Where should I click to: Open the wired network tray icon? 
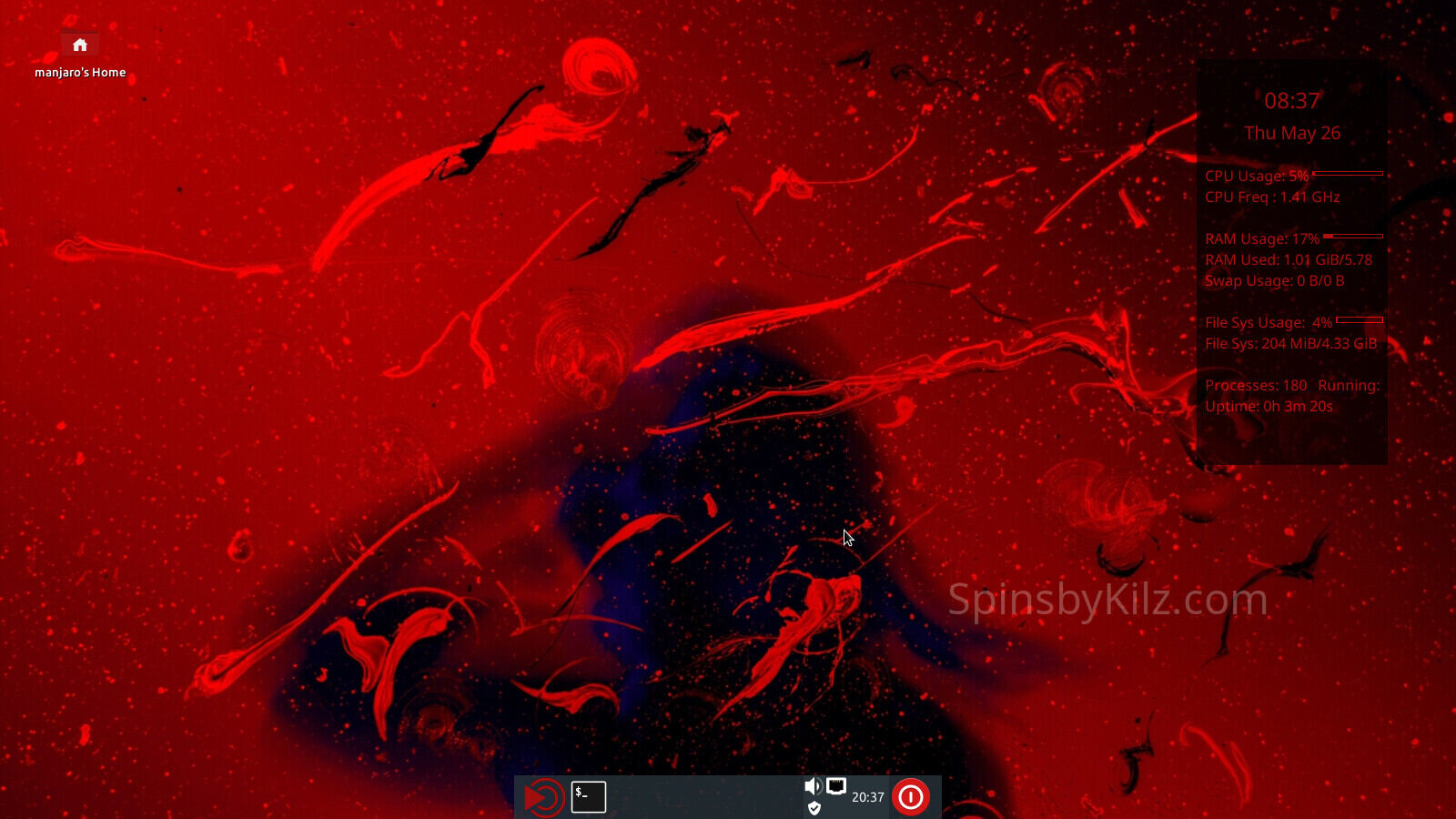836,785
